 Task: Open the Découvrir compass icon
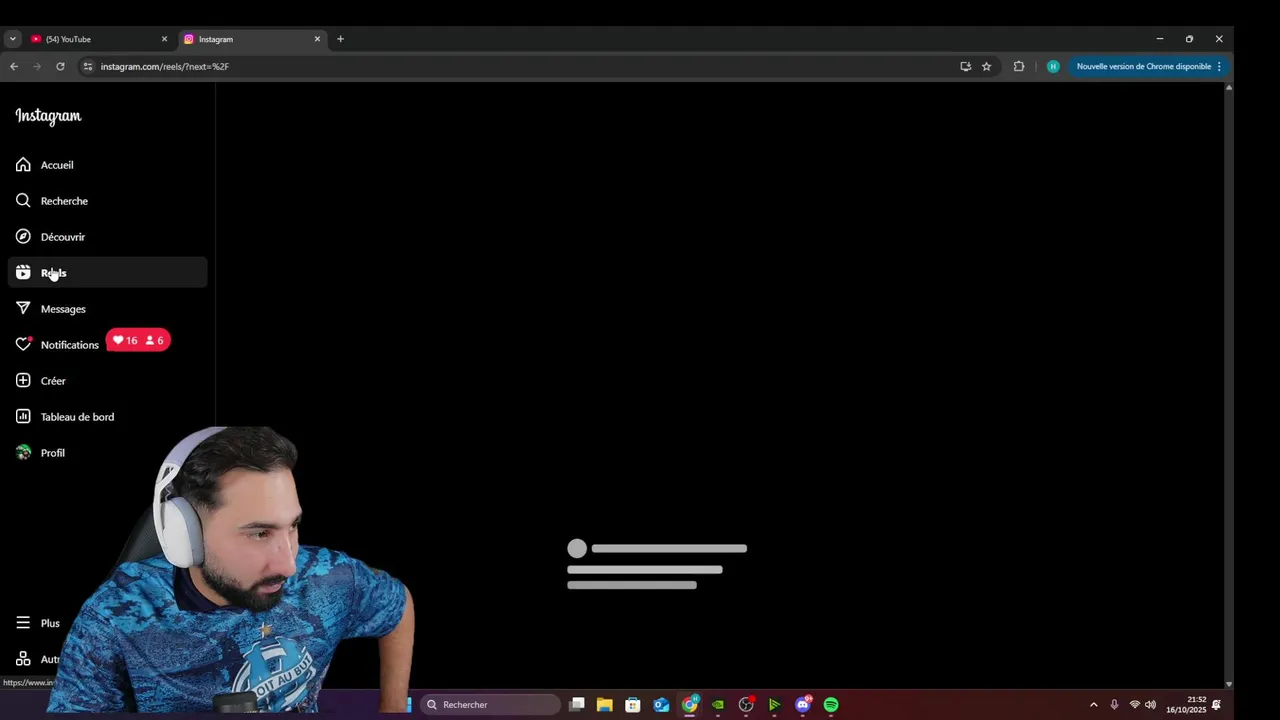click(x=23, y=237)
